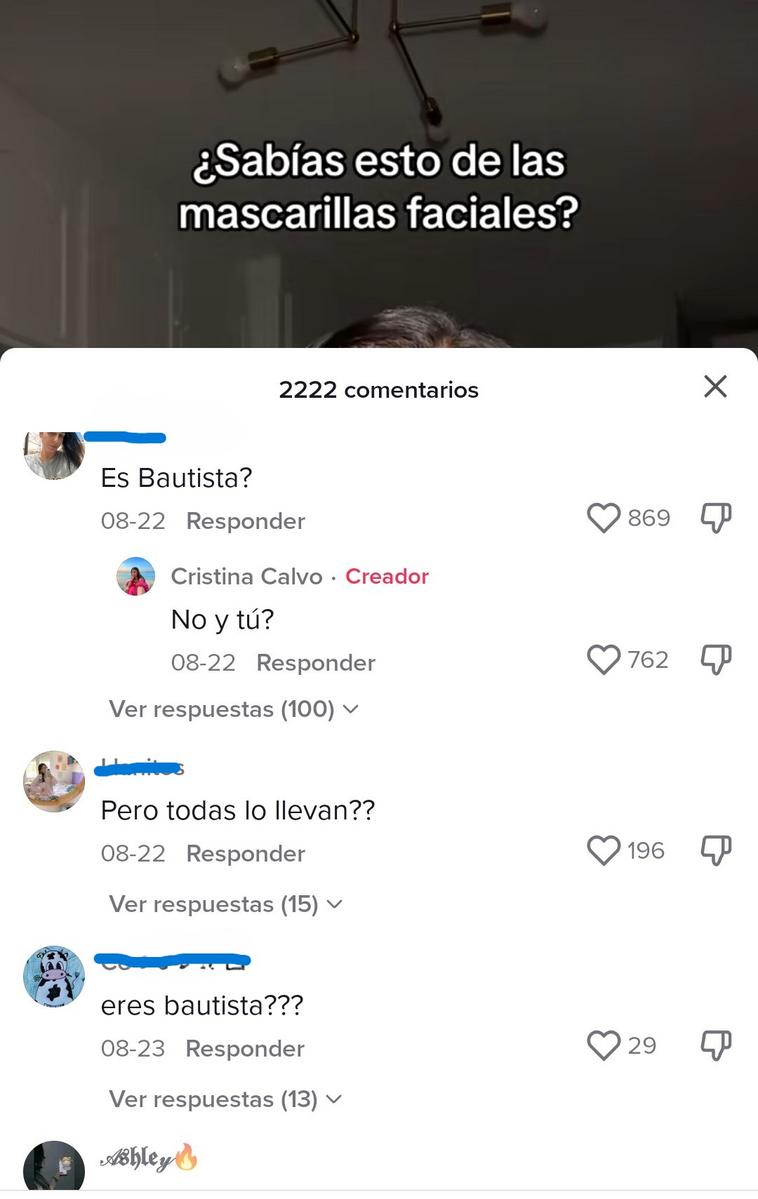Dislike Cristina Calvo's reply
This screenshot has width=758, height=1199.
pyautogui.click(x=716, y=660)
